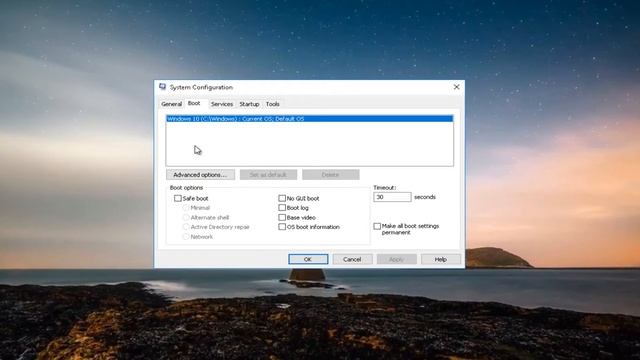Select the Windows 10 boot entry
The image size is (640, 360).
[x=309, y=119]
